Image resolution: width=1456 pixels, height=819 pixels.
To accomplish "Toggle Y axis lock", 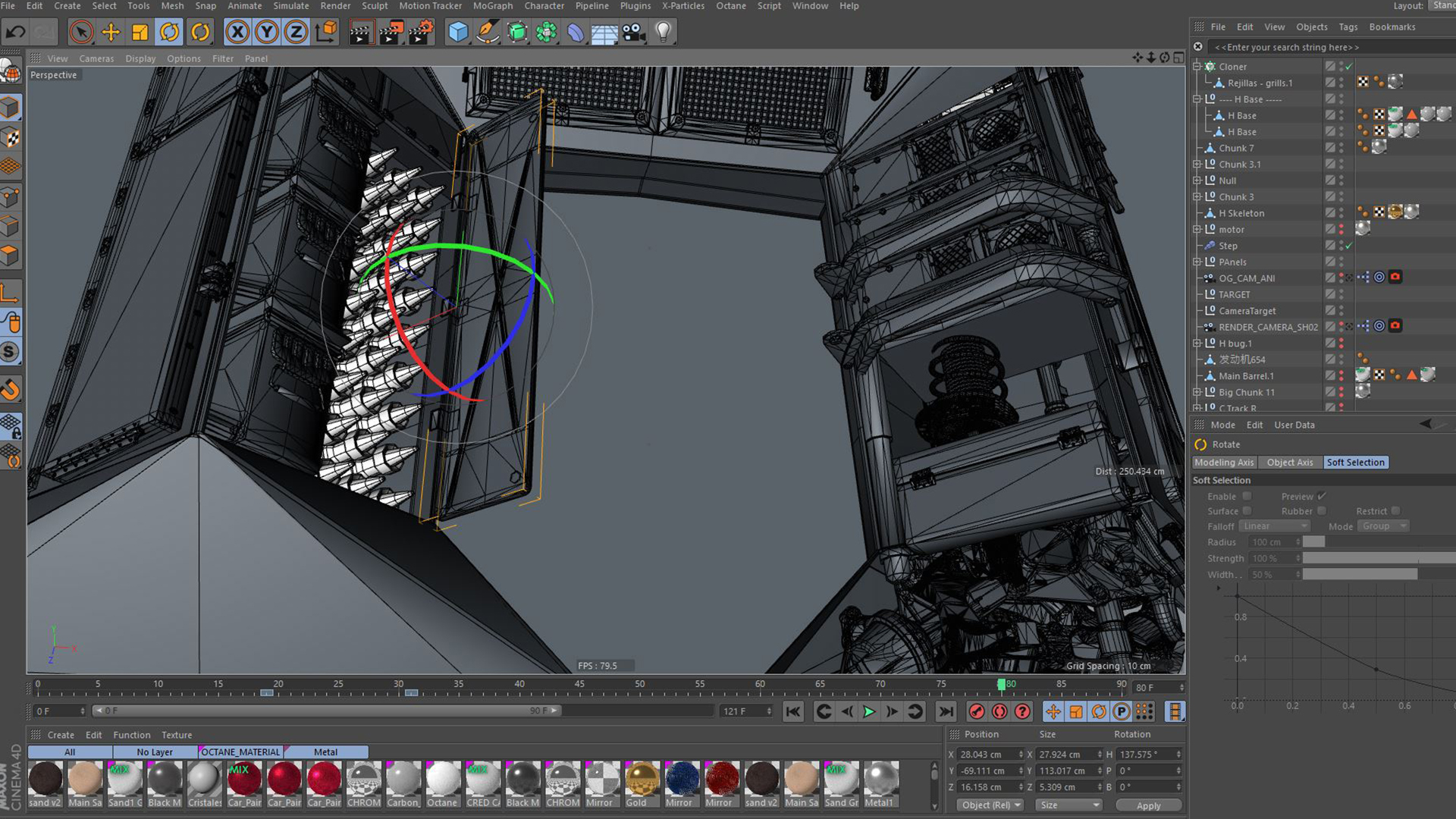I will (267, 32).
